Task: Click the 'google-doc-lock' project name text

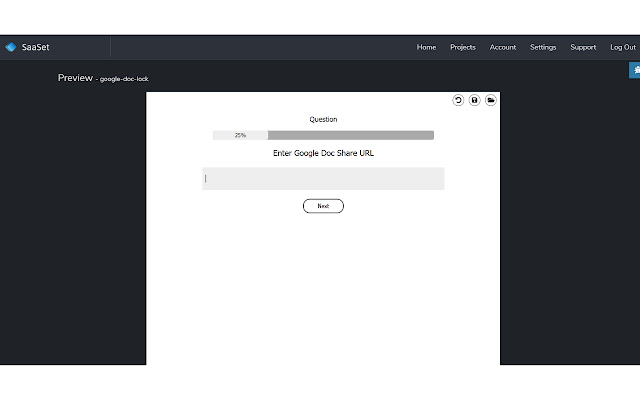Action: [124, 79]
